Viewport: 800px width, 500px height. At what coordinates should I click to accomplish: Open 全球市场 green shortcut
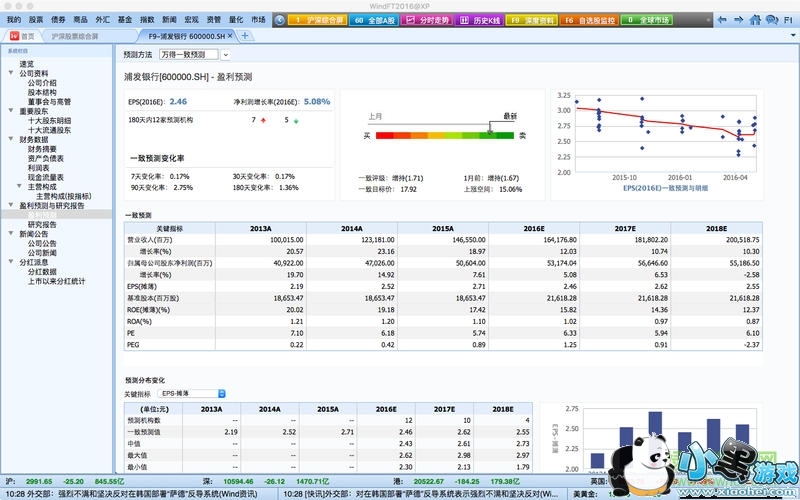(x=647, y=20)
